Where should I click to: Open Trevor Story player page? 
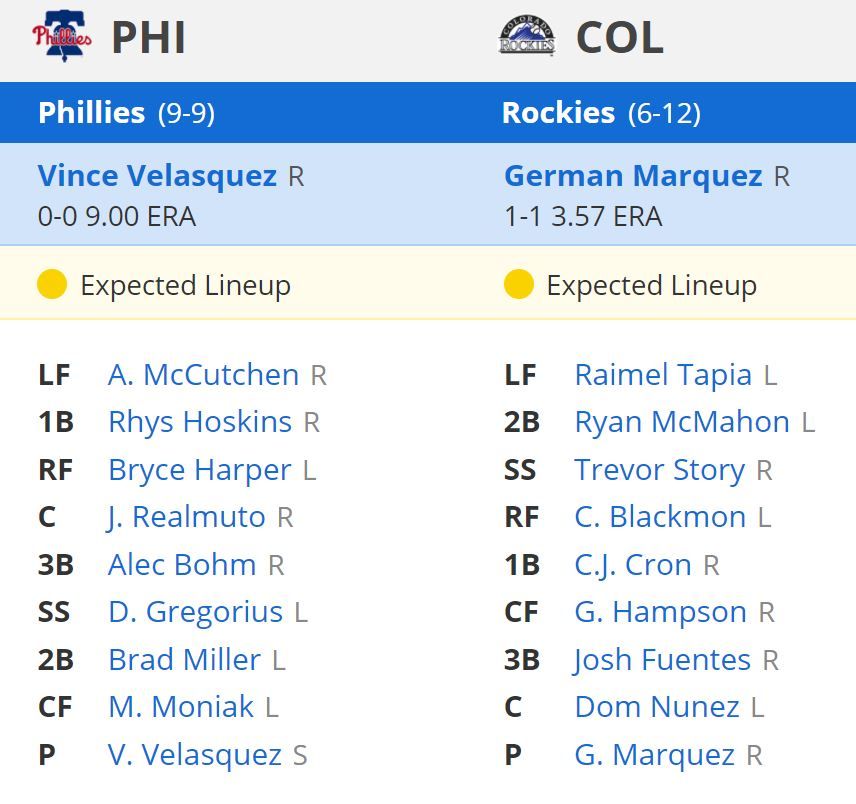pos(660,470)
